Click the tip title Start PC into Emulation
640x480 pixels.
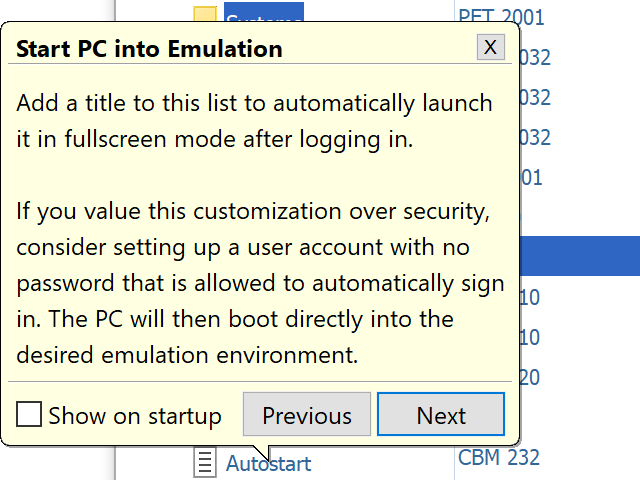pos(149,49)
